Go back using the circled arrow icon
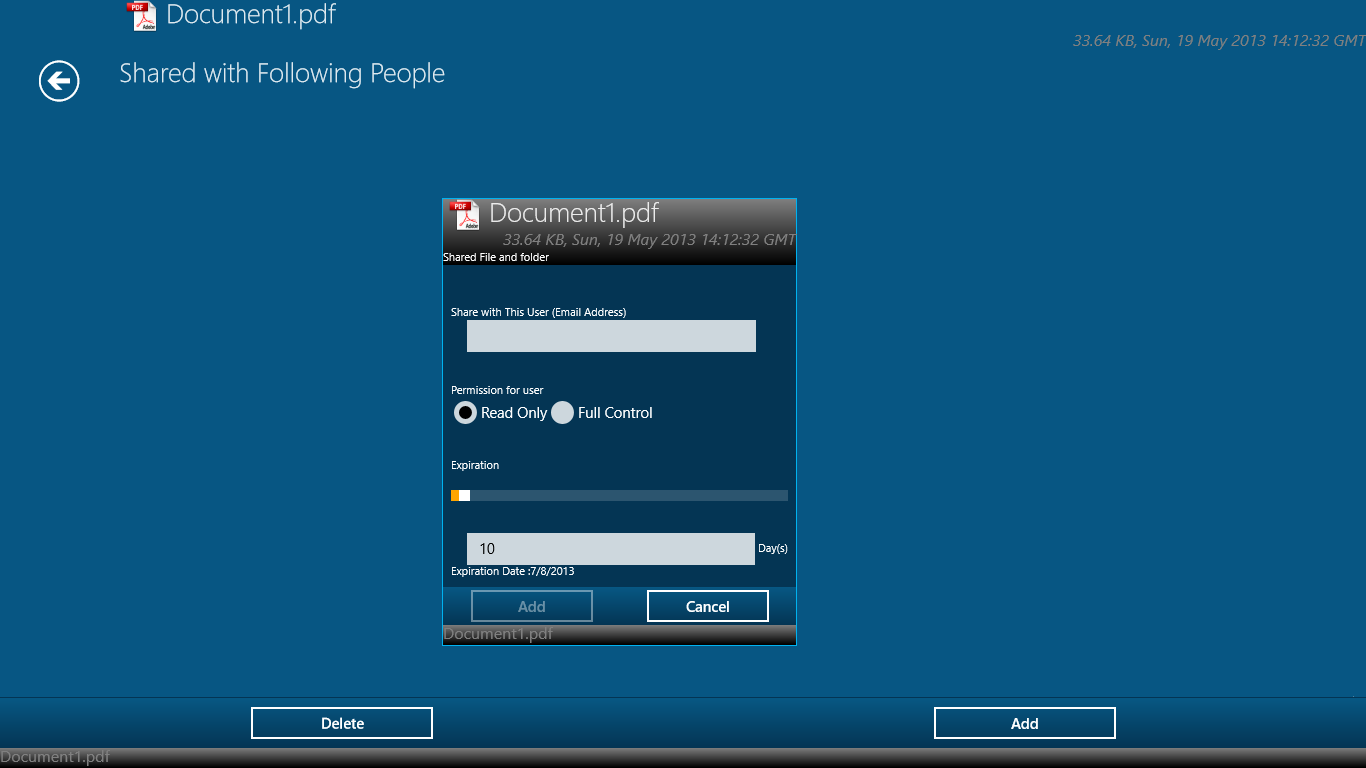This screenshot has width=1366, height=768. (x=59, y=81)
